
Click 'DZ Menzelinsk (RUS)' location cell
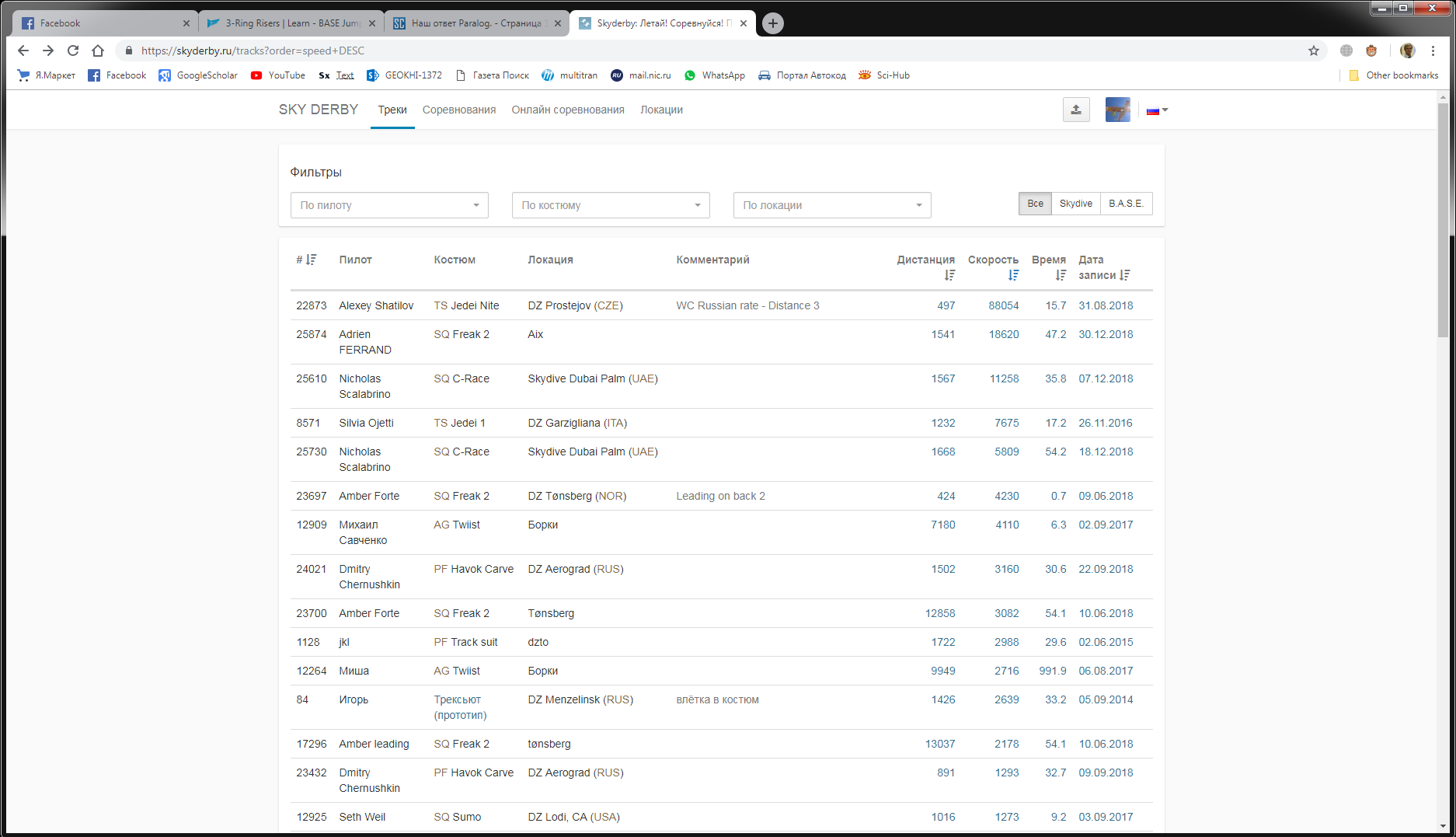pos(580,699)
